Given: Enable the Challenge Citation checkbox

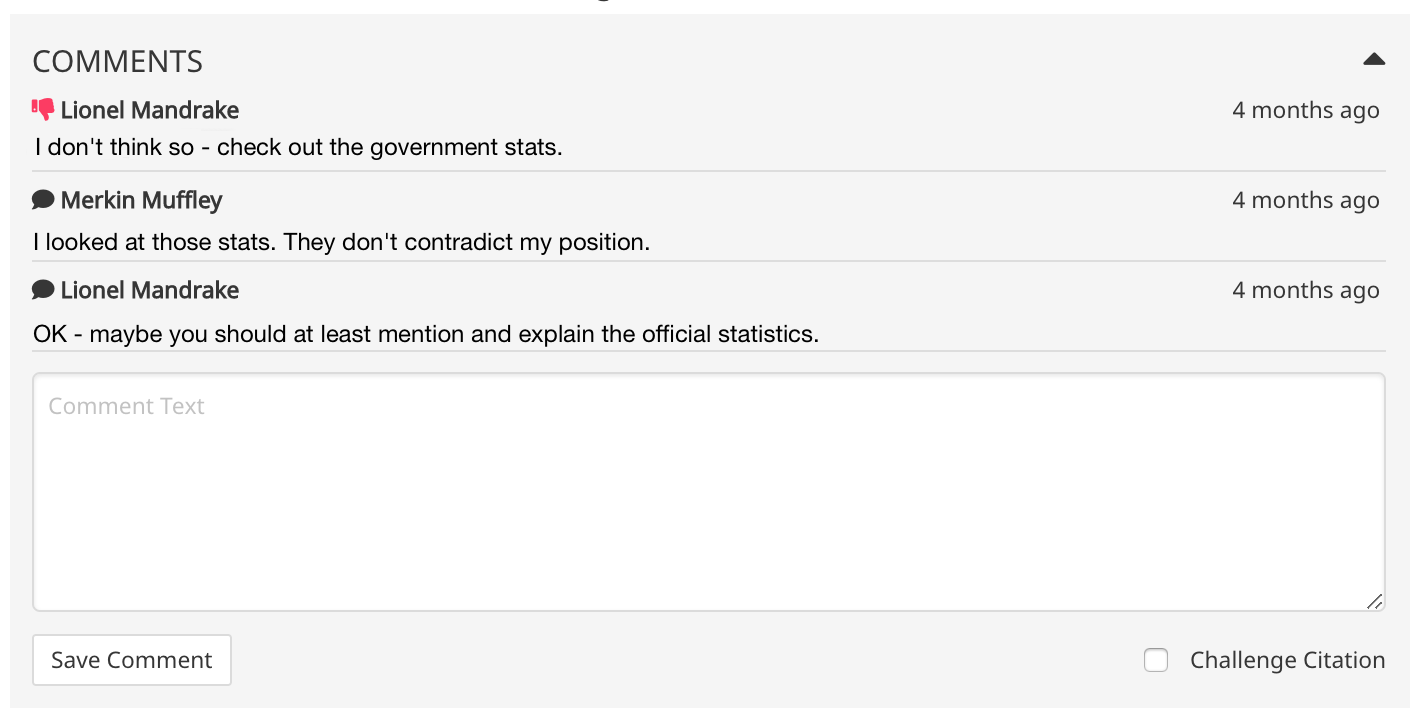Looking at the screenshot, I should point(1156,660).
